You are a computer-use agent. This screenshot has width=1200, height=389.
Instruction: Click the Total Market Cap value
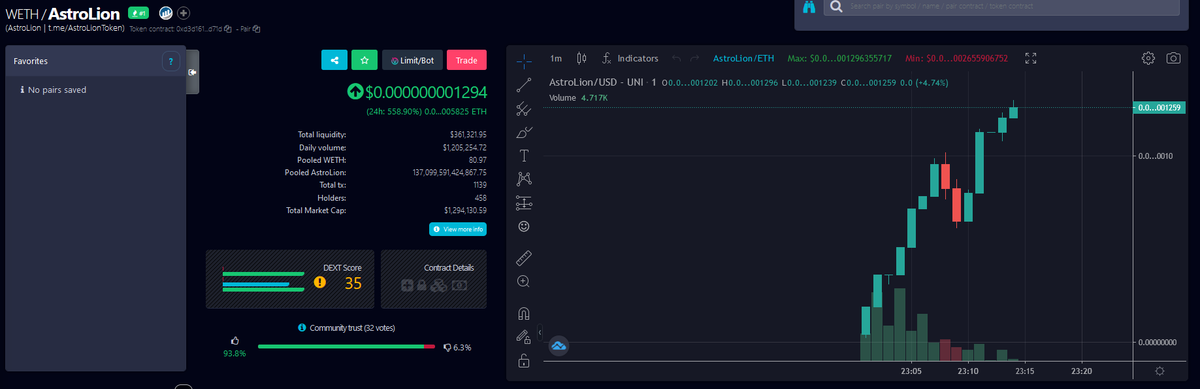[x=464, y=211]
